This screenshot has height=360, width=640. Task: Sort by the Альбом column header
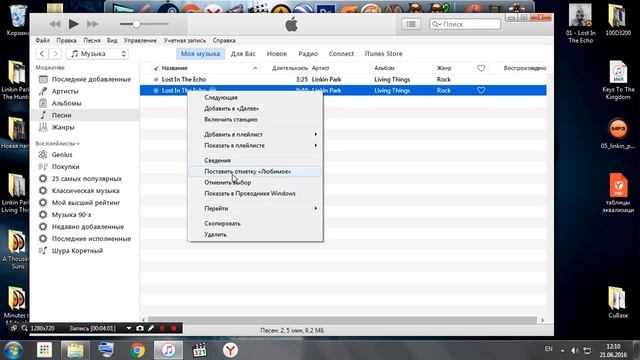(384, 68)
